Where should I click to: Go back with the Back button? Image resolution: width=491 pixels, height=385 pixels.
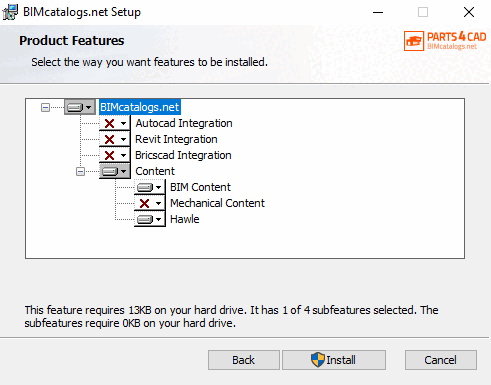(244, 360)
